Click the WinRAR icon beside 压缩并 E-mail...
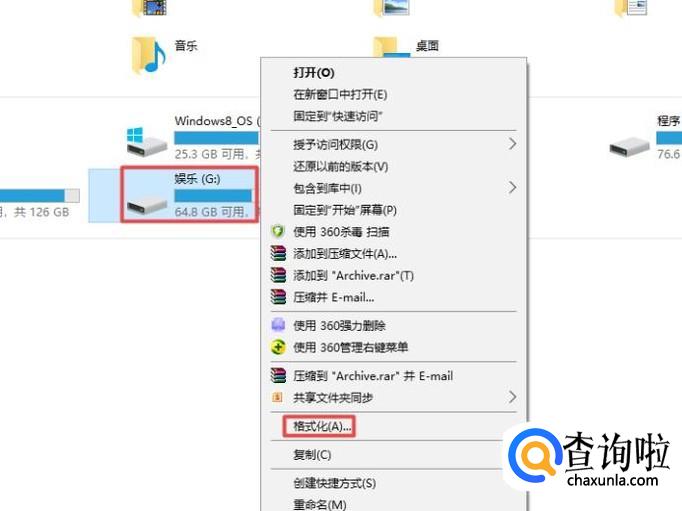Viewport: 682px width, 511px height. (278, 297)
